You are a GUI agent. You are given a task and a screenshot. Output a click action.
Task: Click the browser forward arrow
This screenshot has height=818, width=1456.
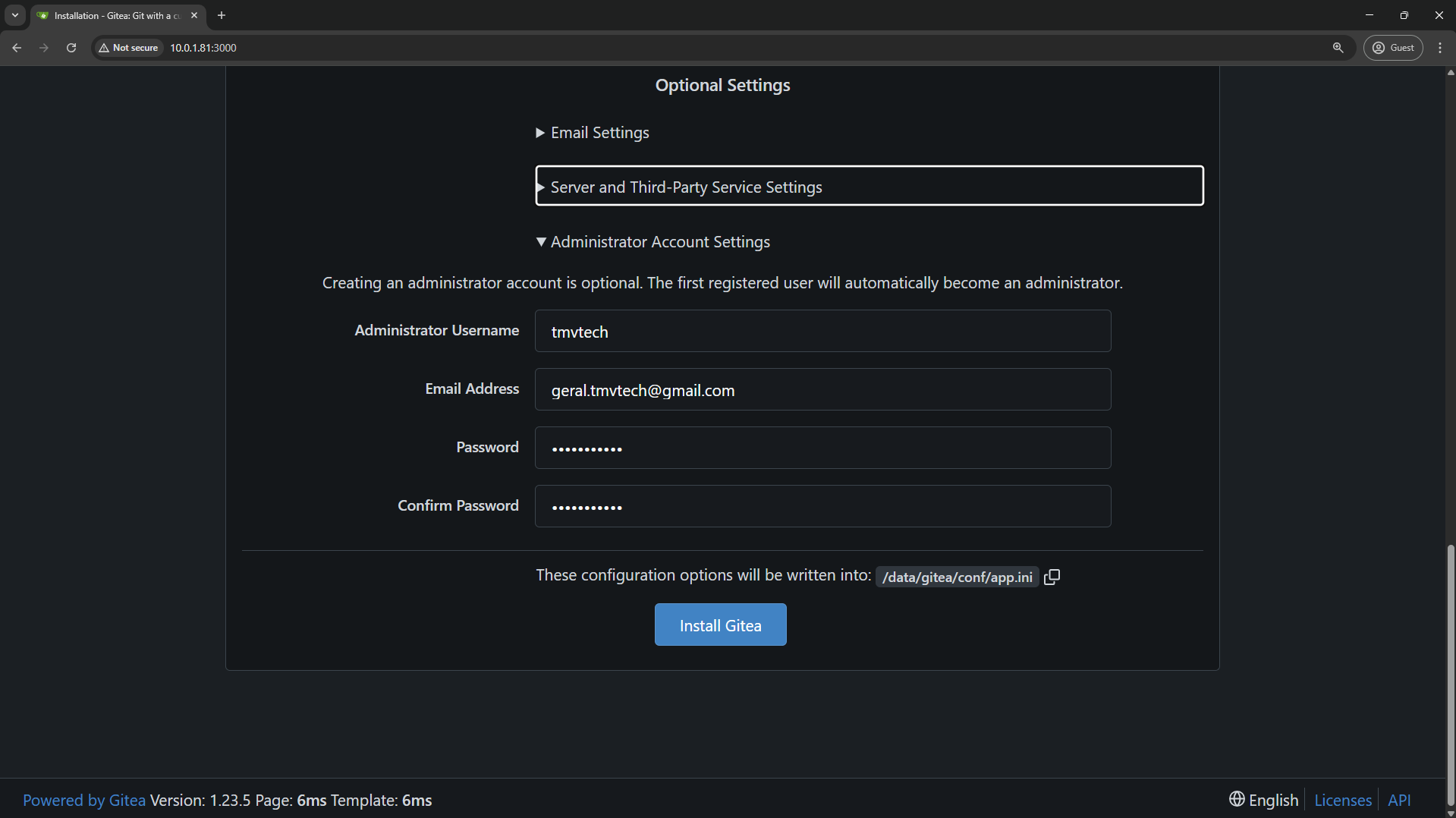coord(44,48)
